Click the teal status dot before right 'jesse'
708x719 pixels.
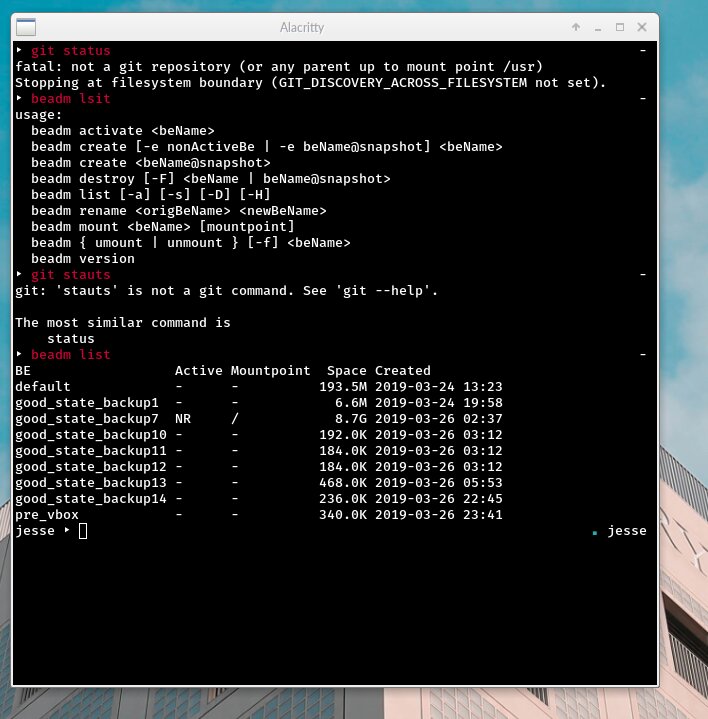595,533
